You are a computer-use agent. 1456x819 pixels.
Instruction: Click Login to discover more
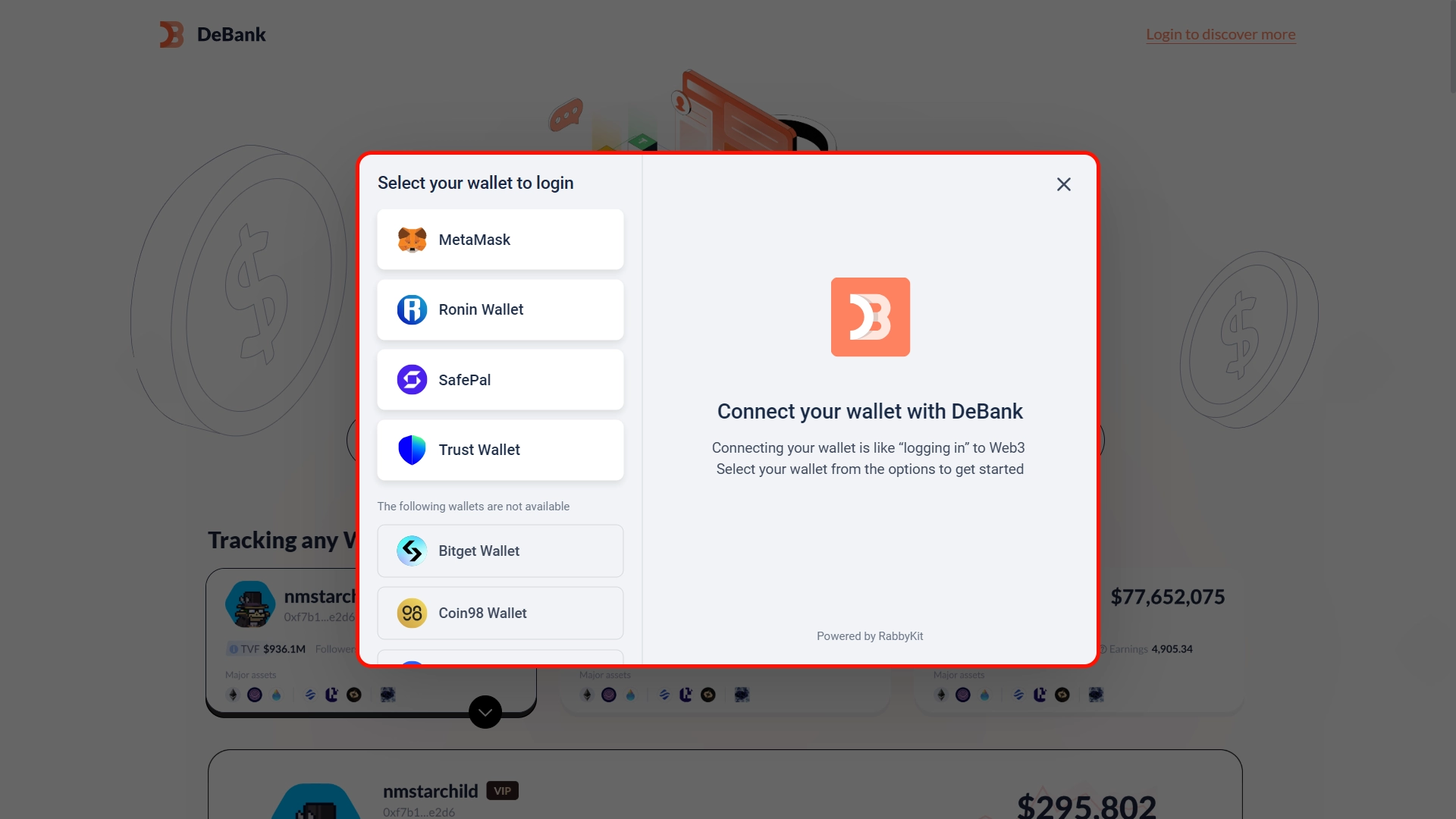pos(1220,34)
